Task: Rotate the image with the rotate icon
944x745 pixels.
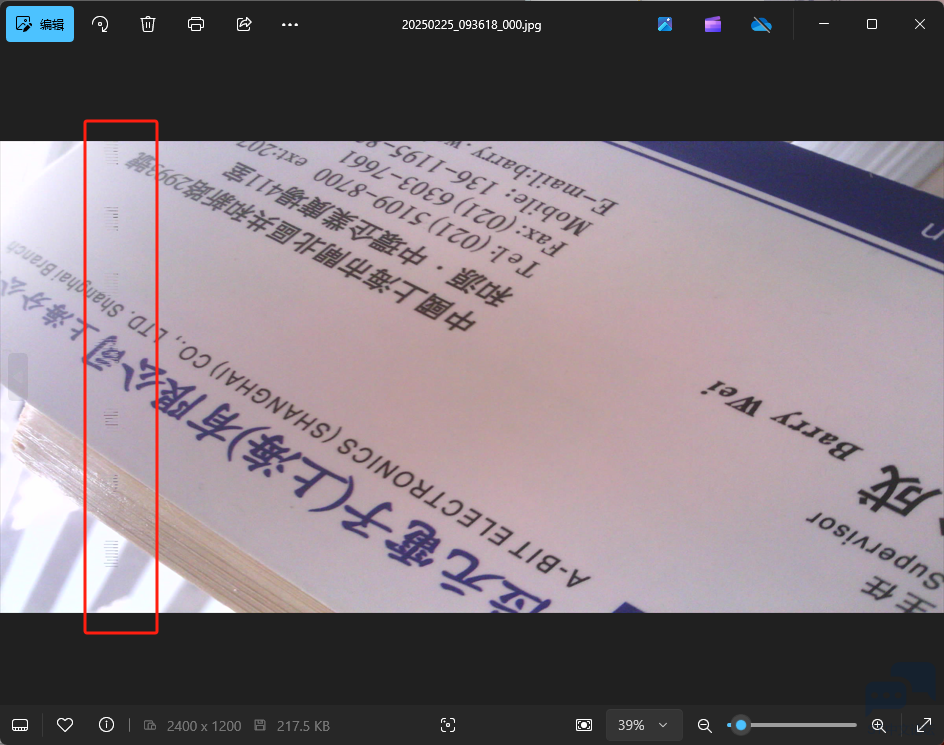Action: pyautogui.click(x=100, y=24)
